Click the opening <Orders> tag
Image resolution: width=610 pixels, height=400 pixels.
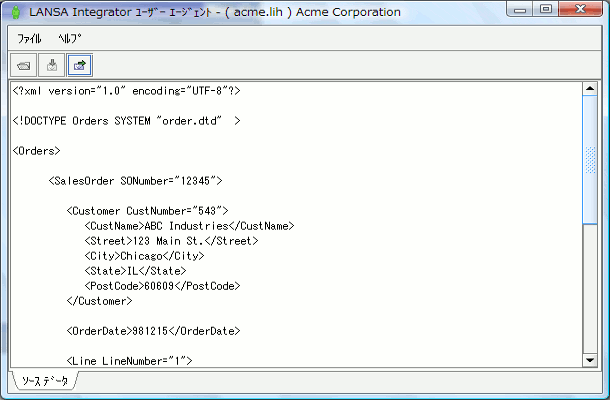tap(37, 151)
